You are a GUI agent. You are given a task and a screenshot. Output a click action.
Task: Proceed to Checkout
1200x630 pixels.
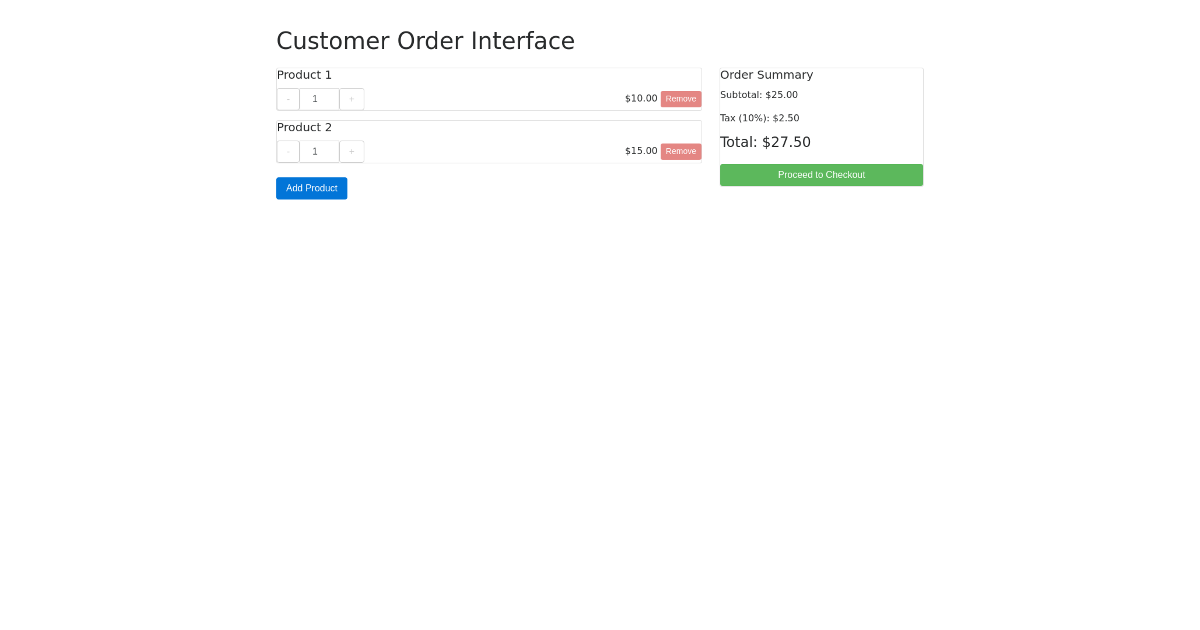(821, 174)
